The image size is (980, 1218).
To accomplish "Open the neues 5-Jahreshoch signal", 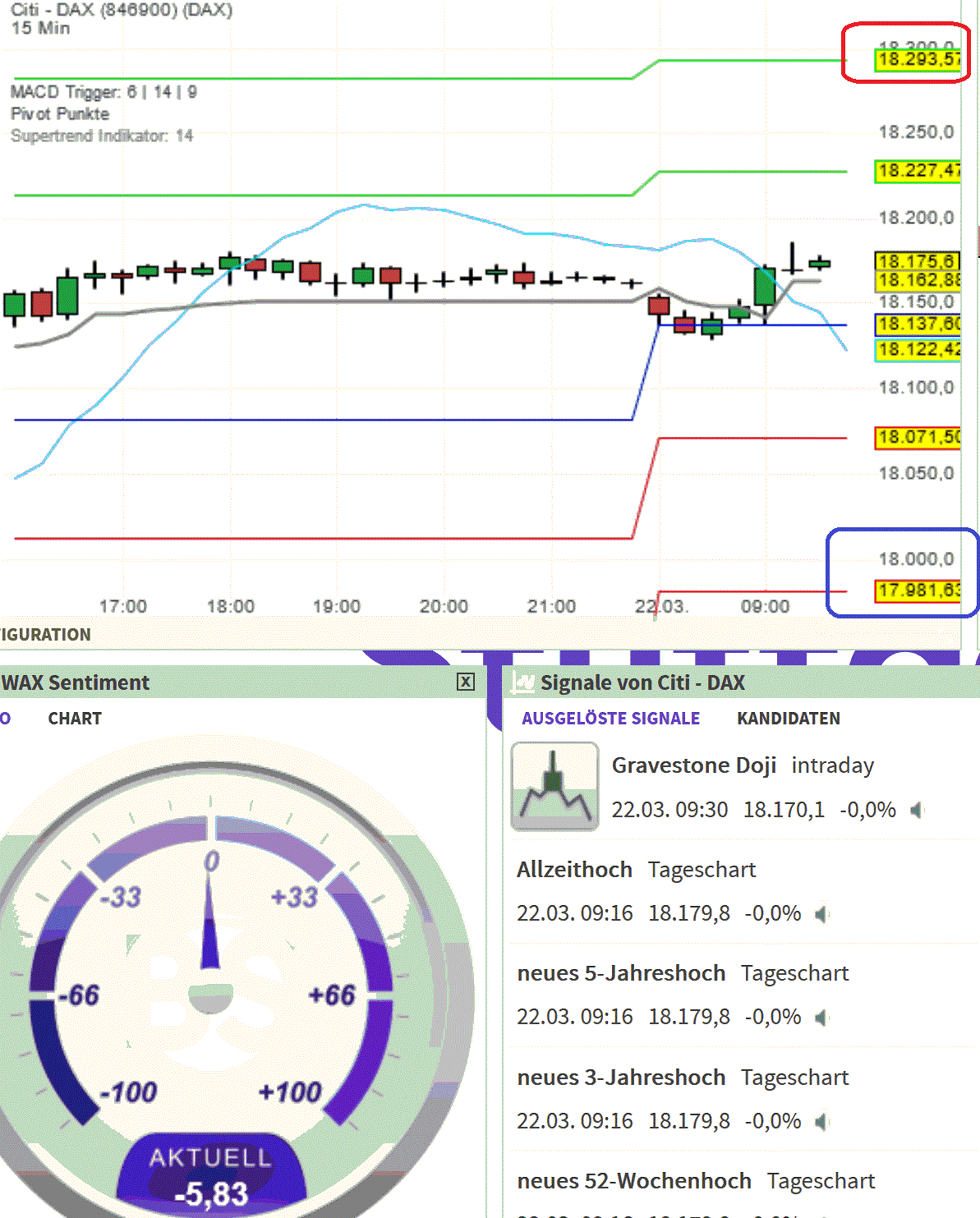I will pos(683,973).
